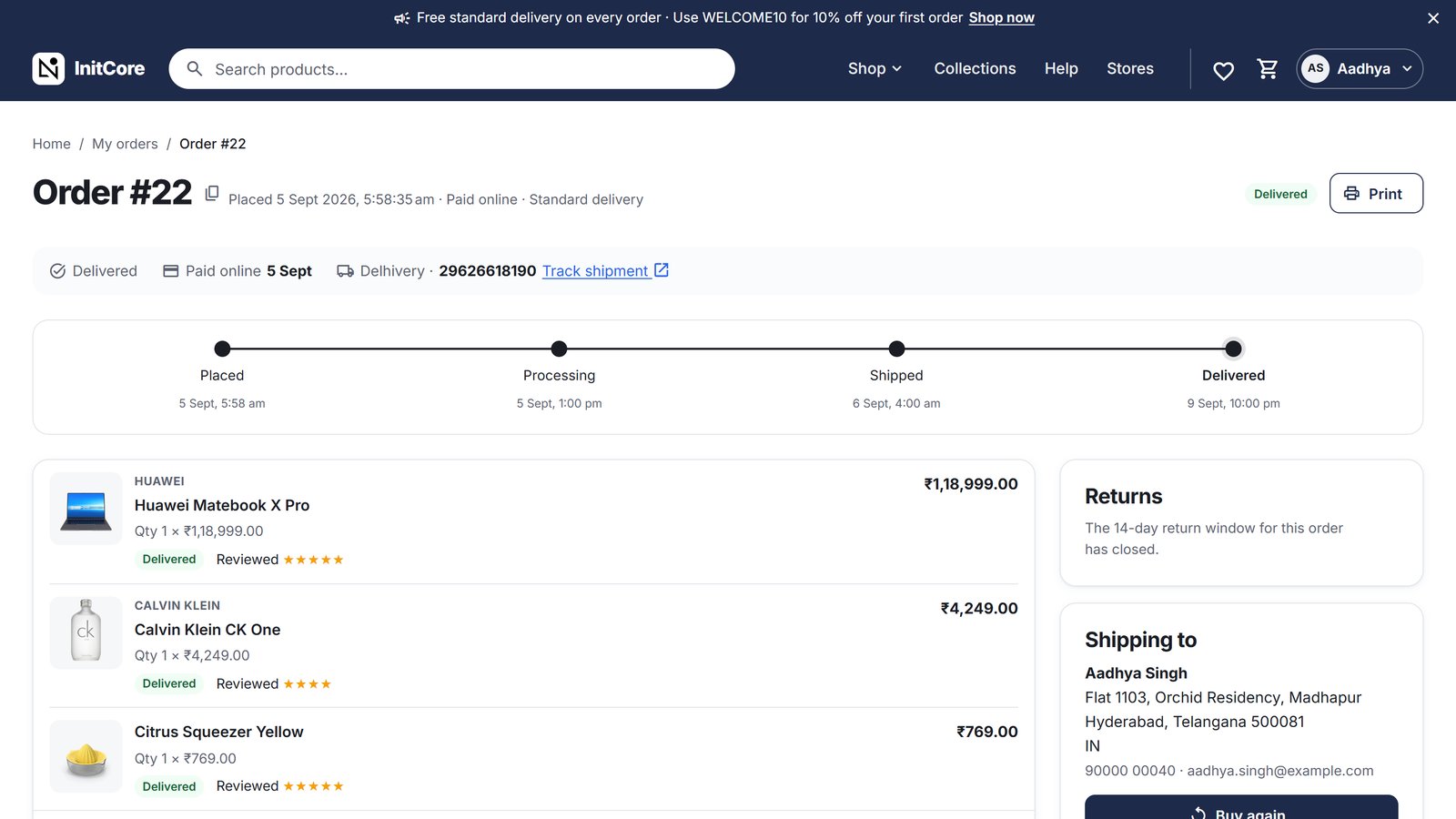This screenshot has width=1456, height=819.
Task: Open Calvin Klein CK One thumbnail
Action: pyautogui.click(x=86, y=632)
